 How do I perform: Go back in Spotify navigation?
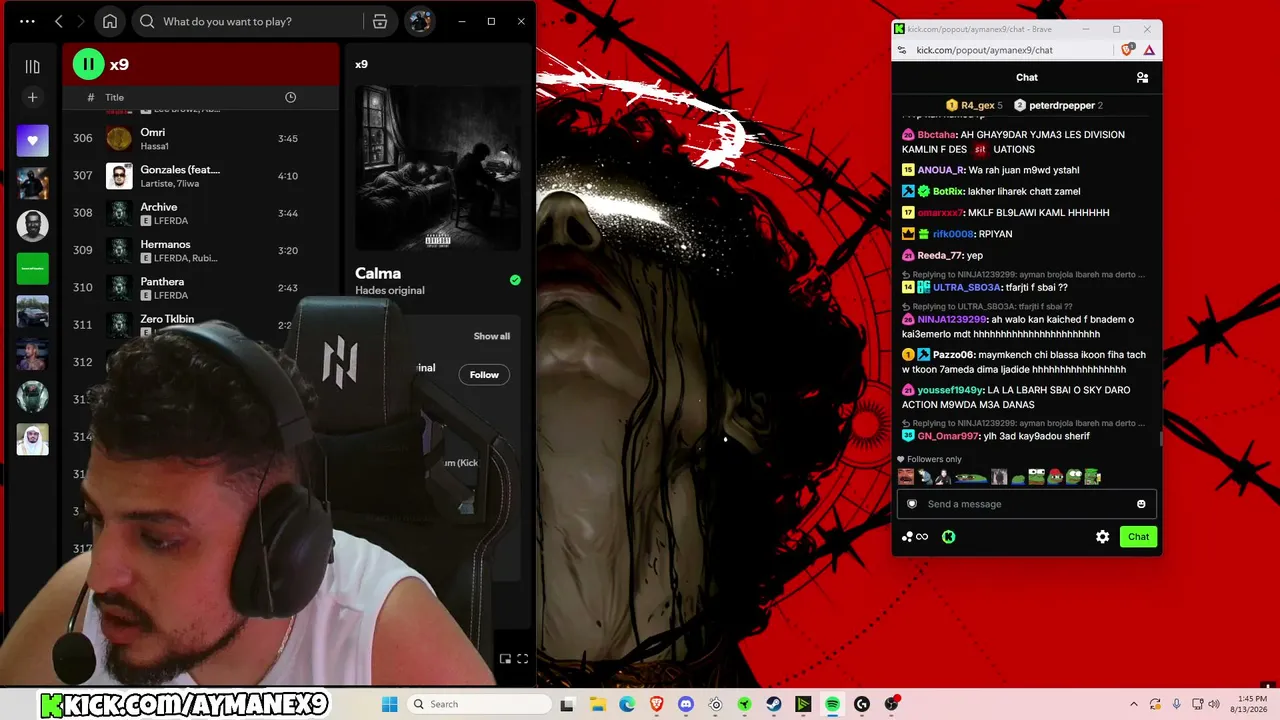pyautogui.click(x=59, y=21)
